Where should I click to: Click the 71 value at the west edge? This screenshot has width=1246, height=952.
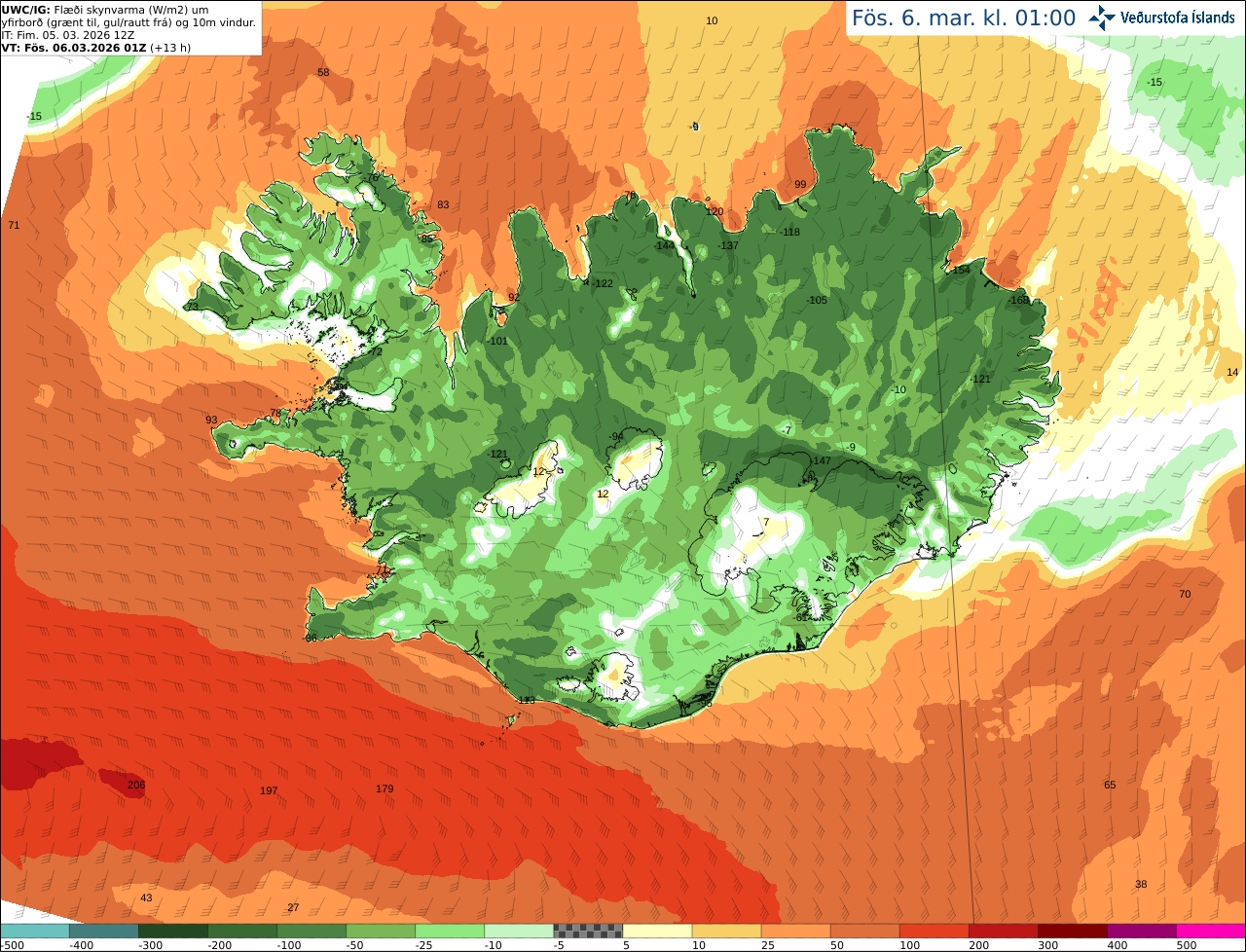point(14,225)
